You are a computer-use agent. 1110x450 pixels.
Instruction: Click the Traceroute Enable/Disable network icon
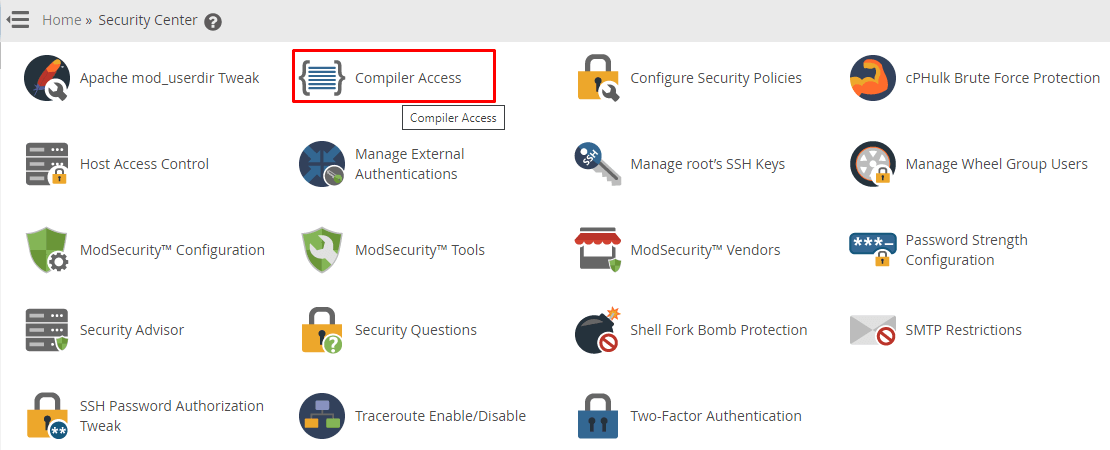coord(322,416)
